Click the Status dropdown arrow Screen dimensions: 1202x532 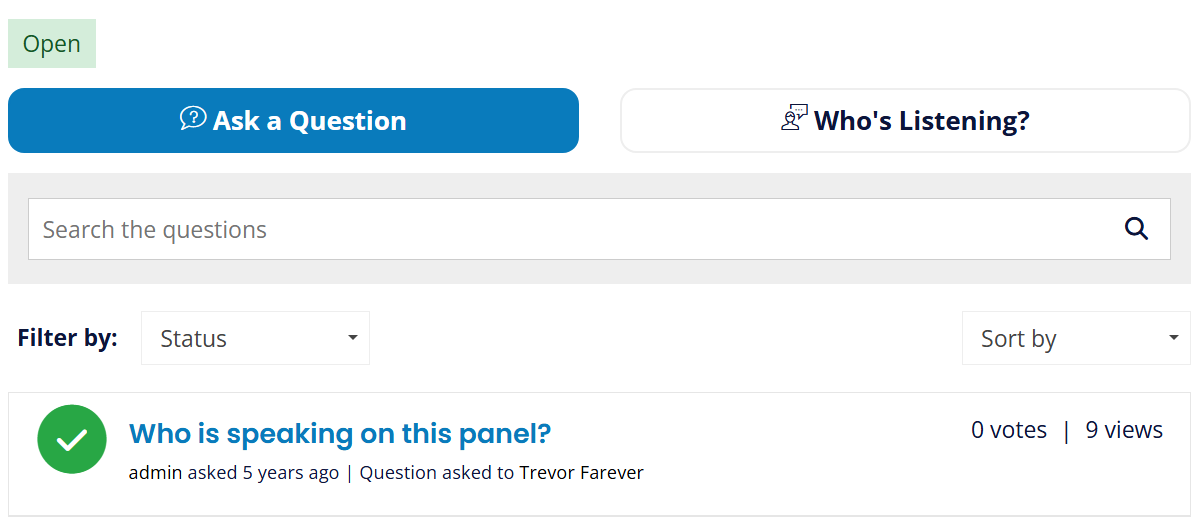[352, 338]
